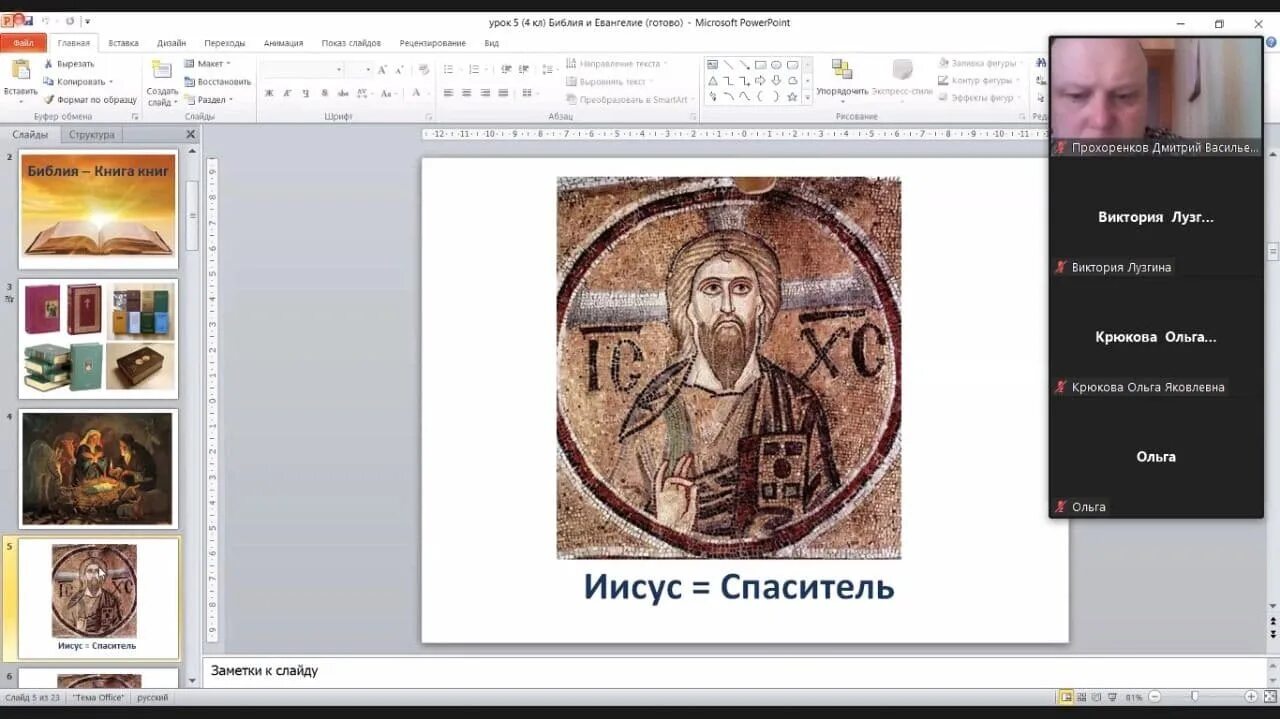Image resolution: width=1280 pixels, height=719 pixels.
Task: Apply bulleted list formatting
Action: click(x=450, y=70)
